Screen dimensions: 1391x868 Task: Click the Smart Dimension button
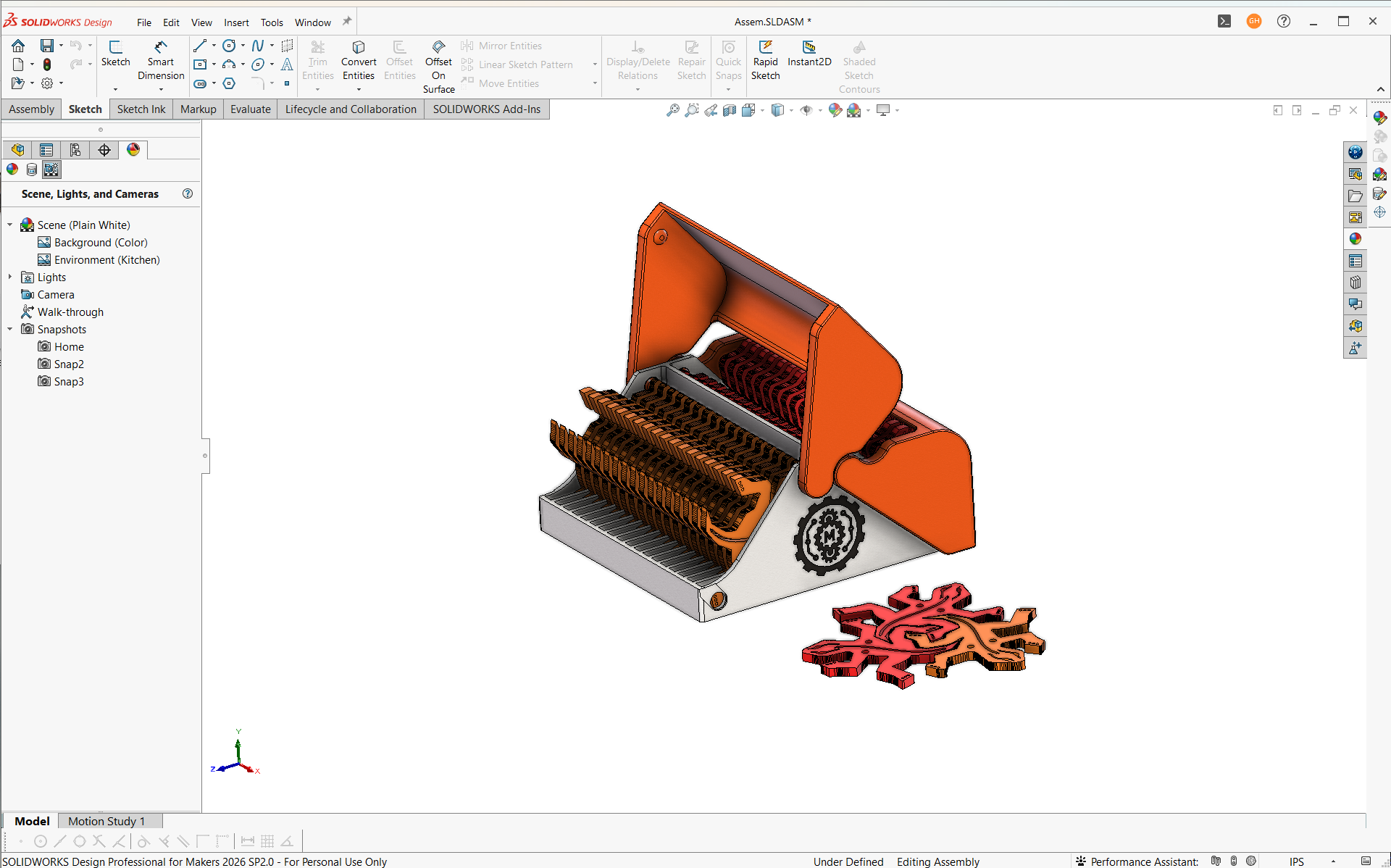(x=161, y=61)
